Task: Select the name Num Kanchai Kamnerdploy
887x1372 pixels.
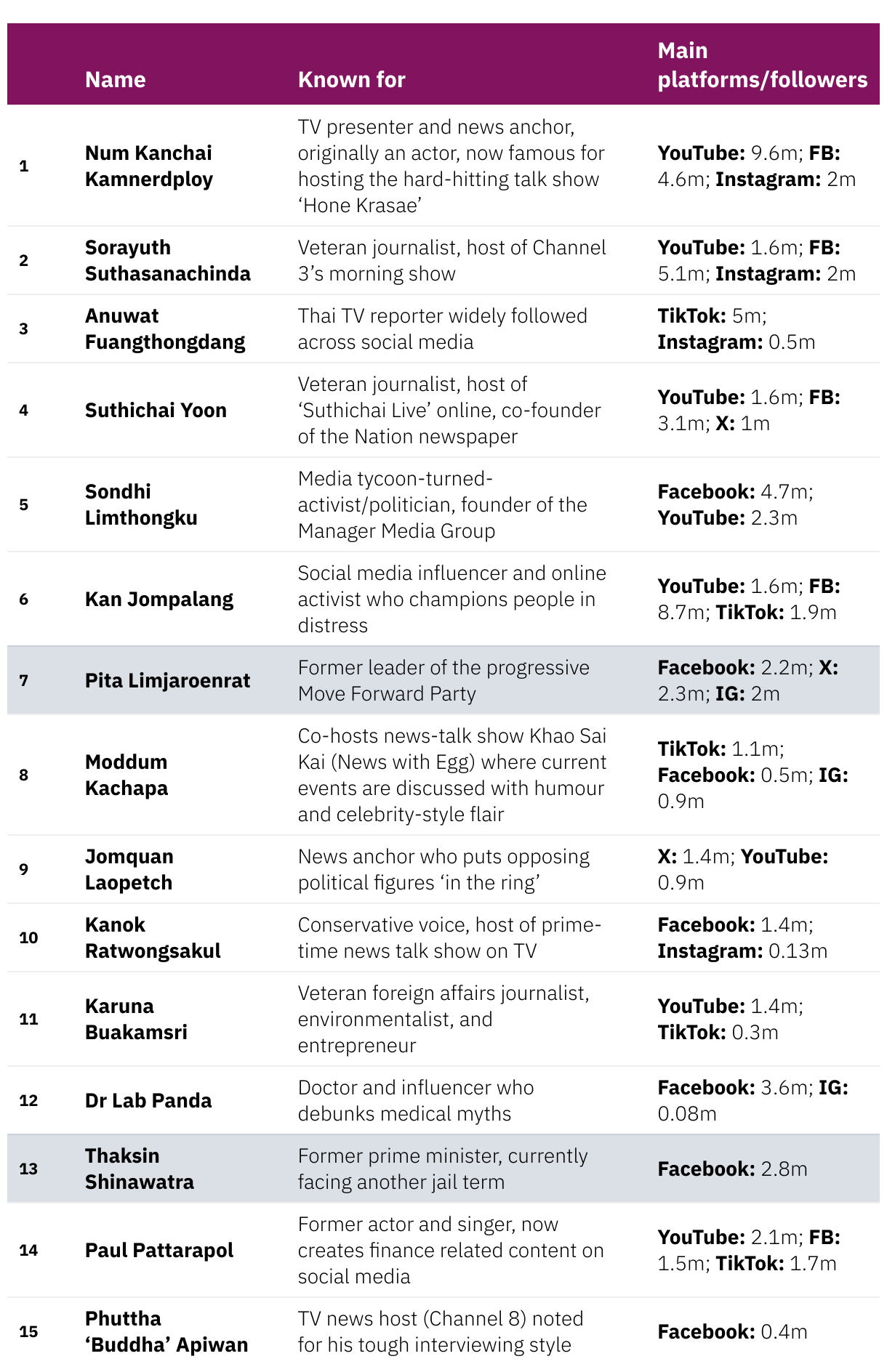Action: [x=148, y=166]
